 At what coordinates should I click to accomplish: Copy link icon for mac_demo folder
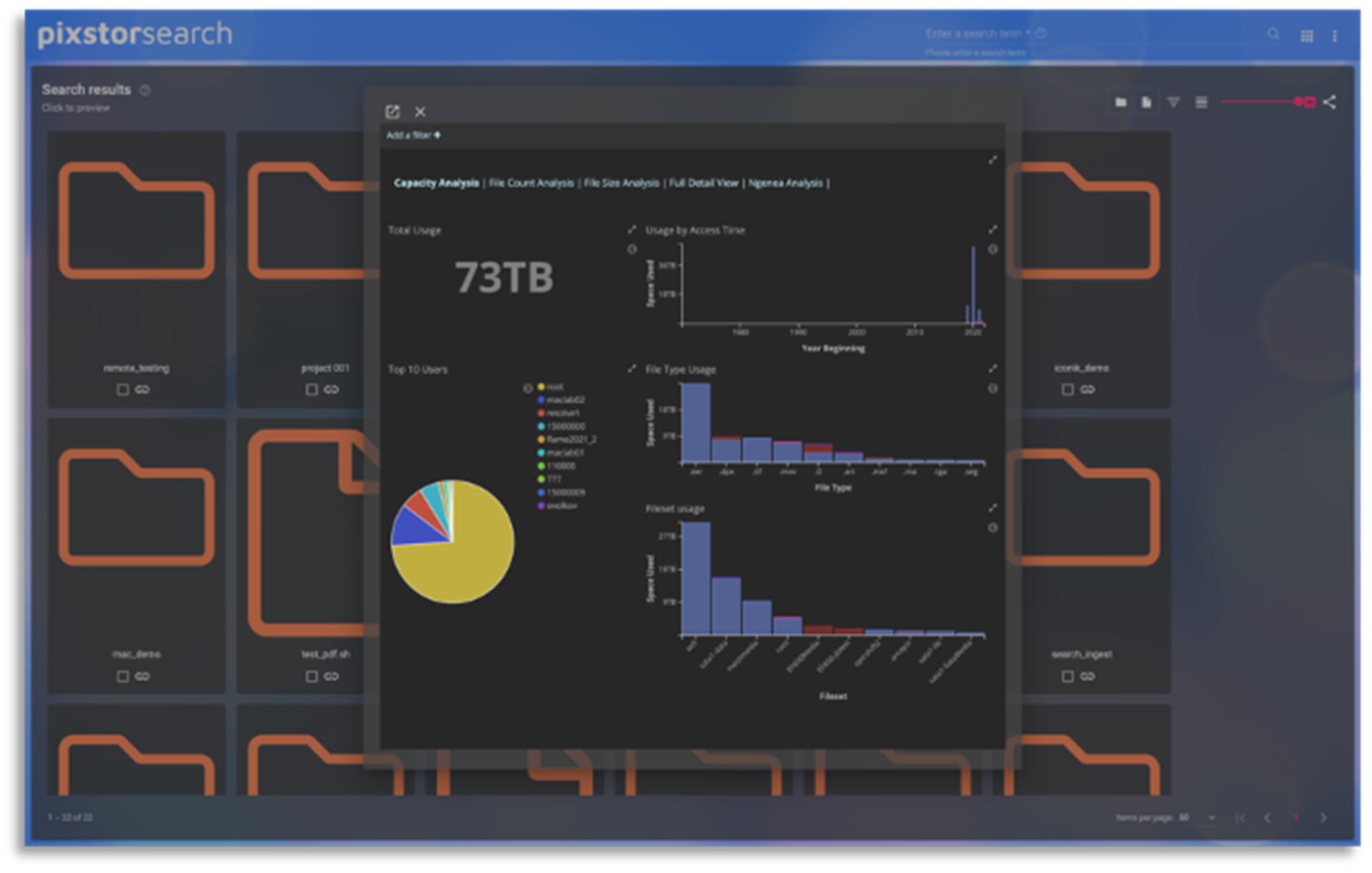[142, 676]
